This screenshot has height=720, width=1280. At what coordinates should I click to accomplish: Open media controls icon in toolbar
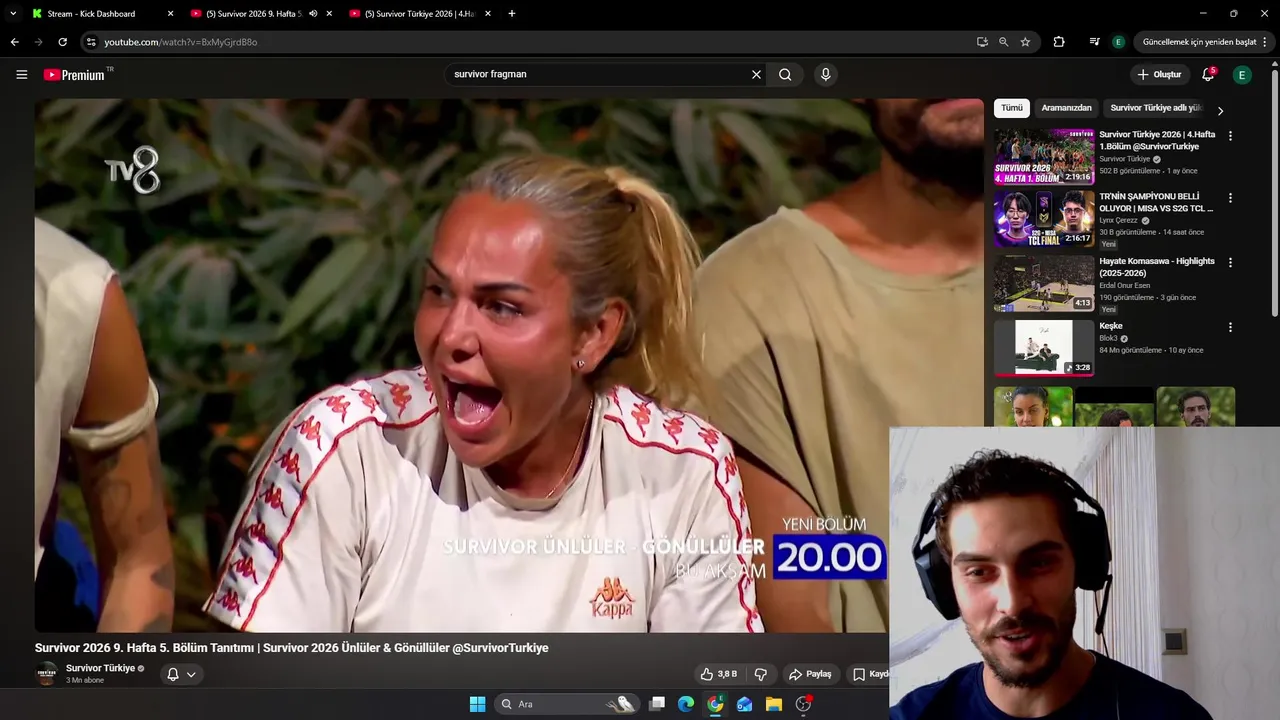tap(1095, 42)
